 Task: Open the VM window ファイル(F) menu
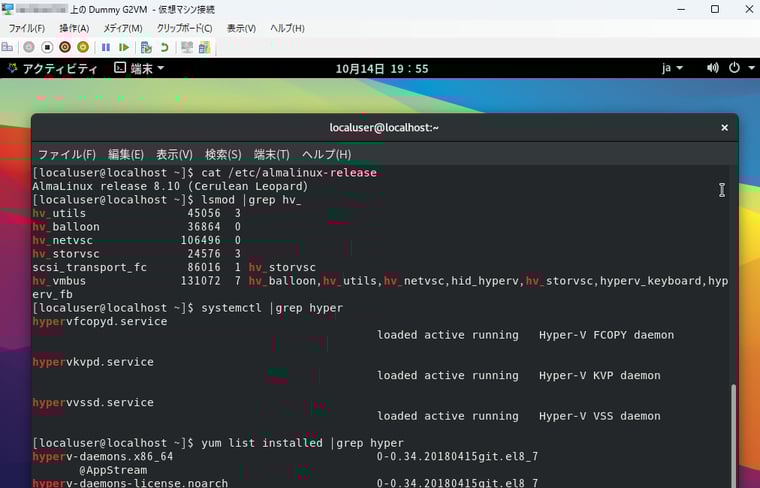27,28
